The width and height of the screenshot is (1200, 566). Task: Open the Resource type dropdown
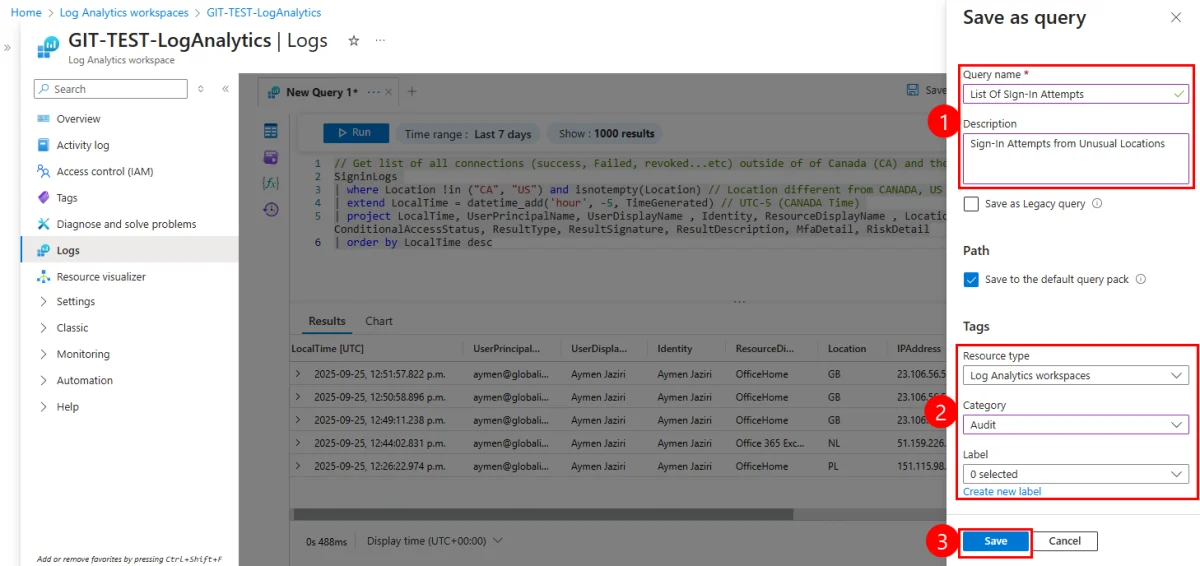pos(1075,376)
